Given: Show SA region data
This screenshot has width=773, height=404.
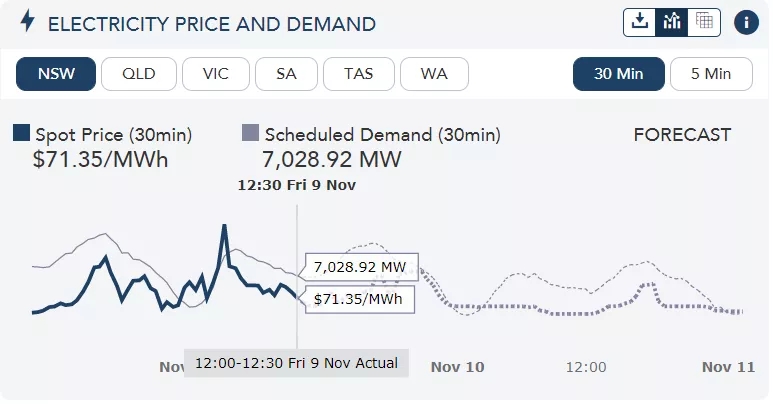Looking at the screenshot, I should click(286, 74).
